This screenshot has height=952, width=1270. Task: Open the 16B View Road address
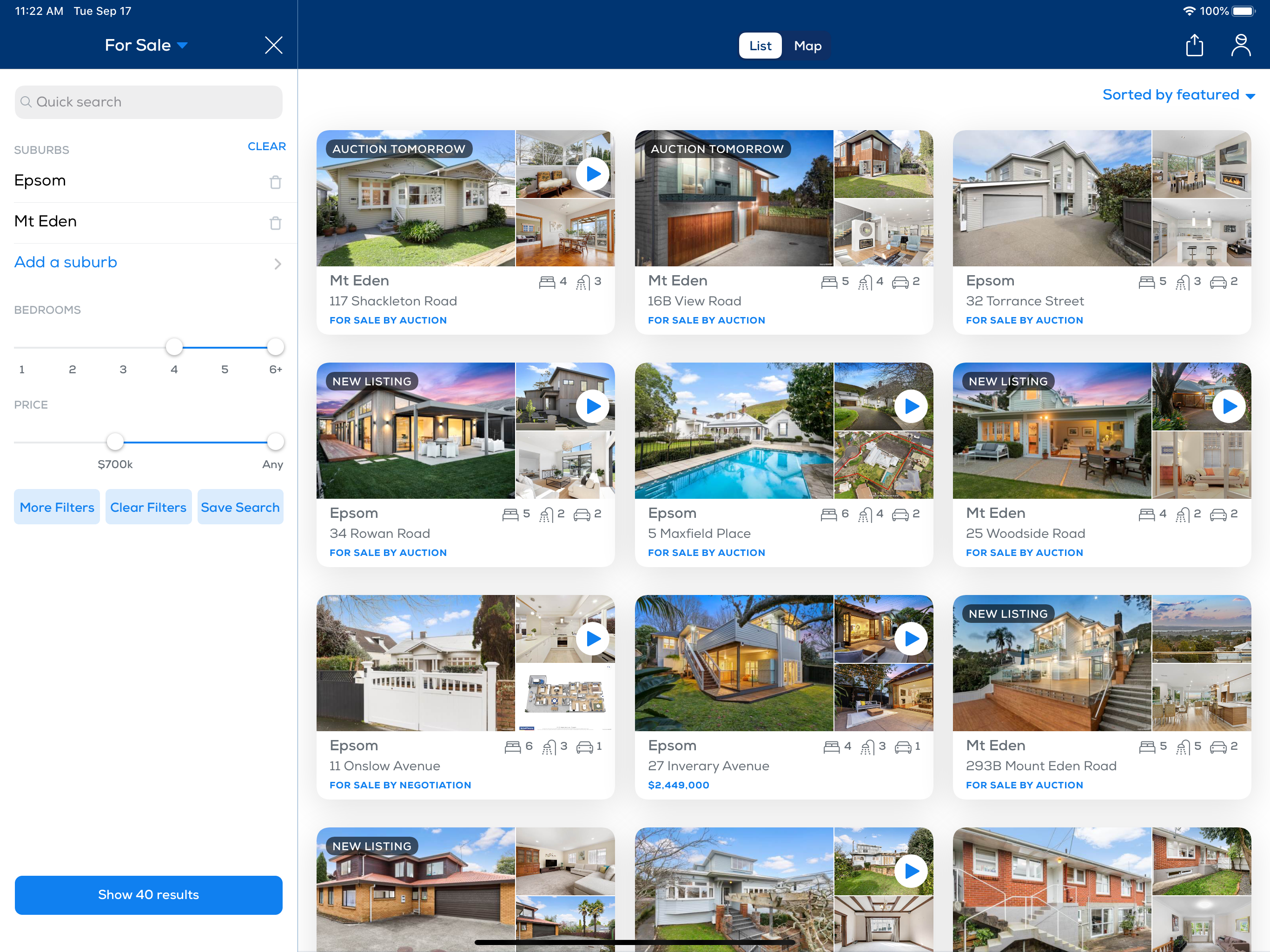[694, 301]
